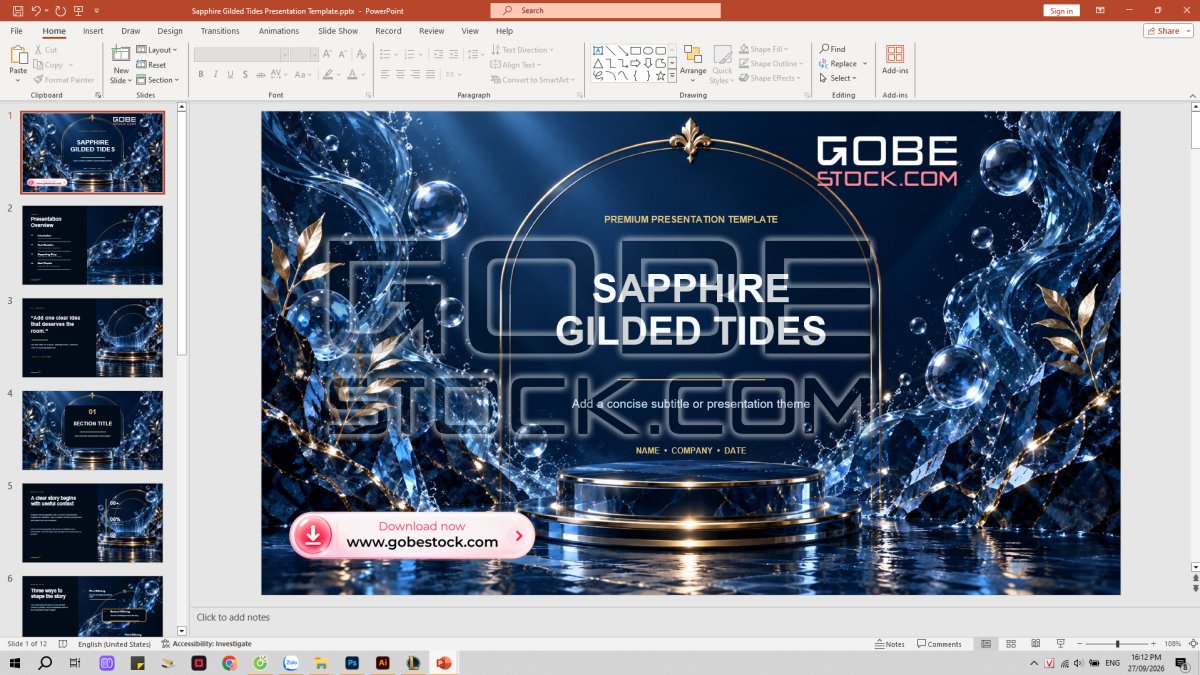Click the Undo arrow icon
This screenshot has height=675, width=1200.
coord(37,10)
